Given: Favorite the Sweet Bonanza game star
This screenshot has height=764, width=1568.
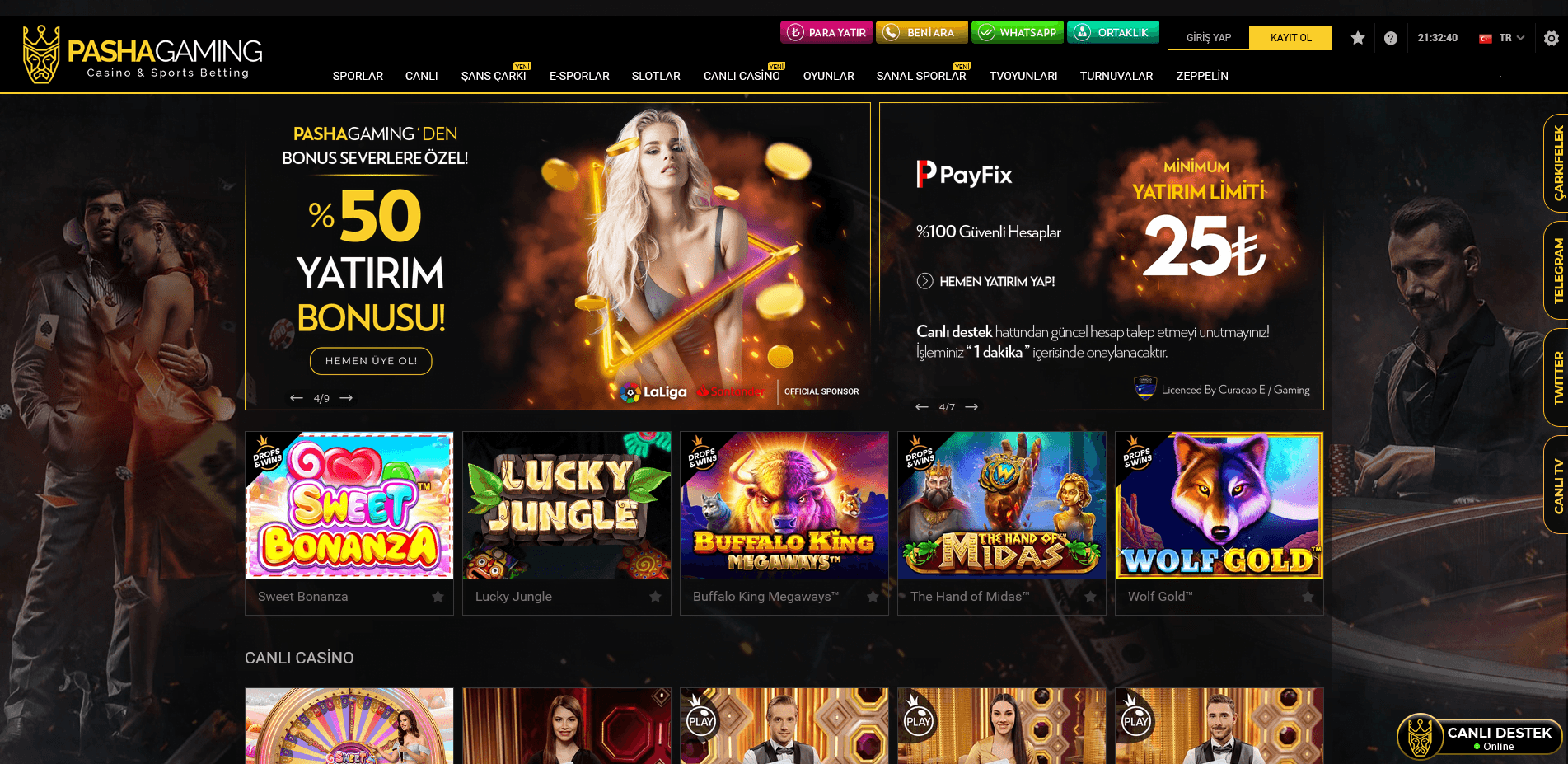Looking at the screenshot, I should tap(438, 597).
